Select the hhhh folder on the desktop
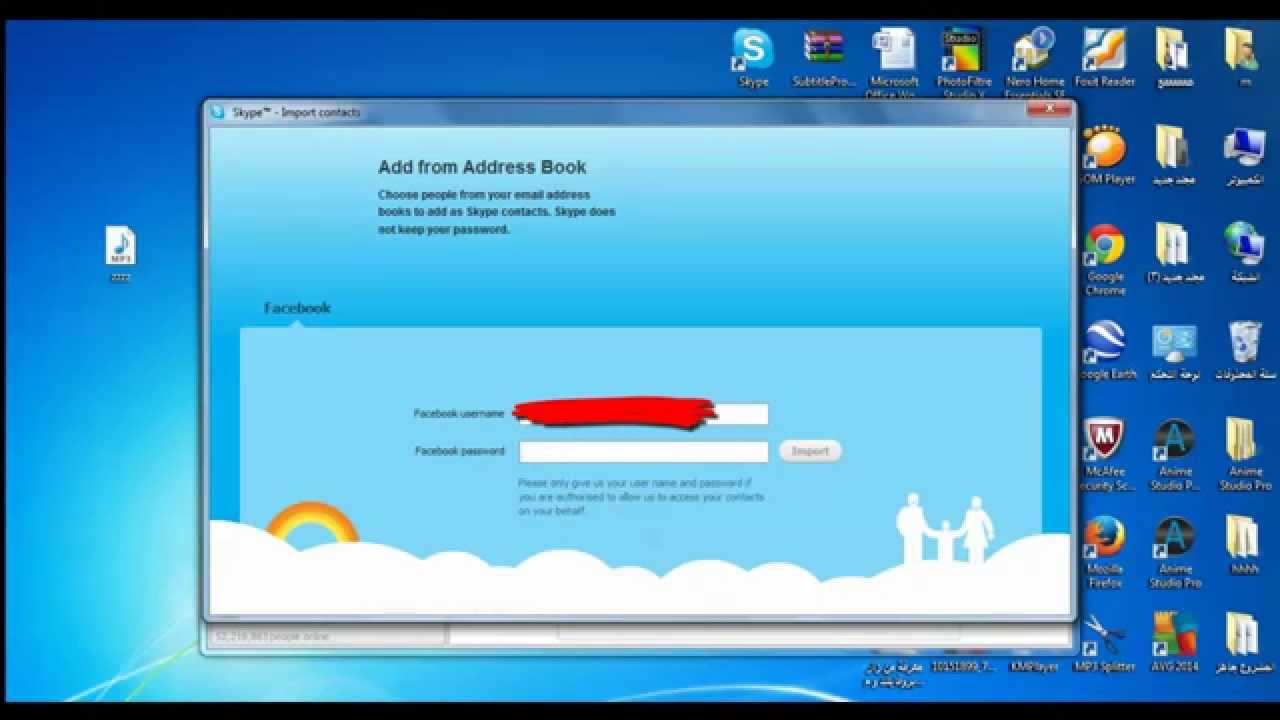Image resolution: width=1280 pixels, height=720 pixels. pos(1244,546)
